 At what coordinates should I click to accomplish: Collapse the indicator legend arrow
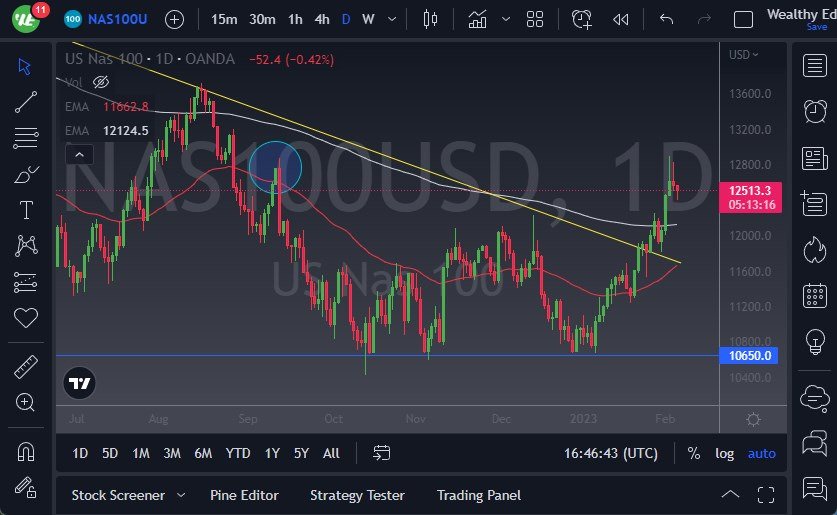tap(79, 154)
